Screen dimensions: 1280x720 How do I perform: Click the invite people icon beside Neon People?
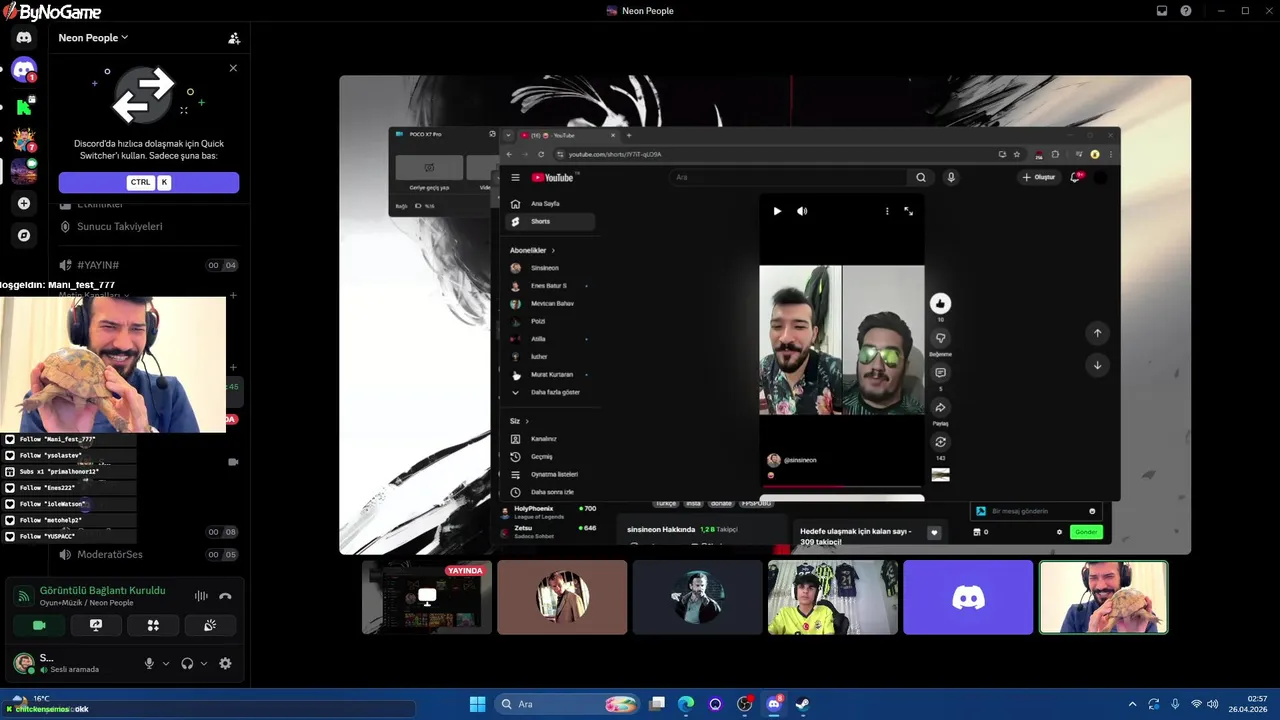click(x=234, y=38)
